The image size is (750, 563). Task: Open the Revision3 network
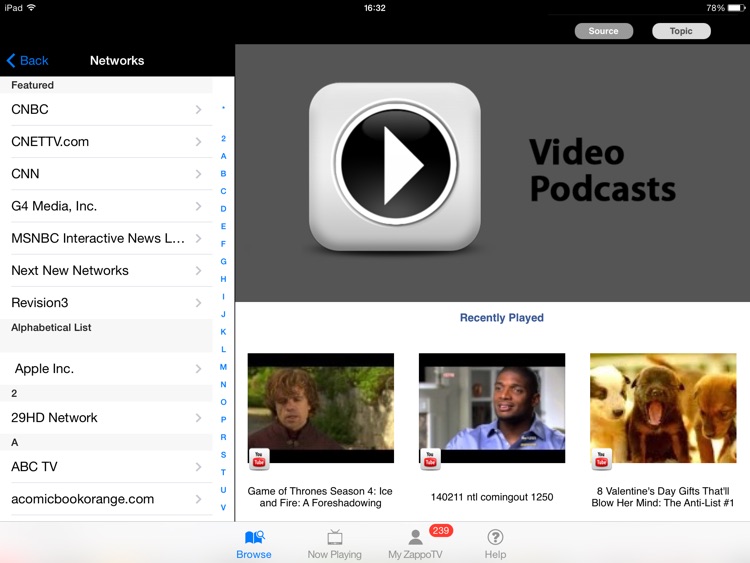click(106, 303)
